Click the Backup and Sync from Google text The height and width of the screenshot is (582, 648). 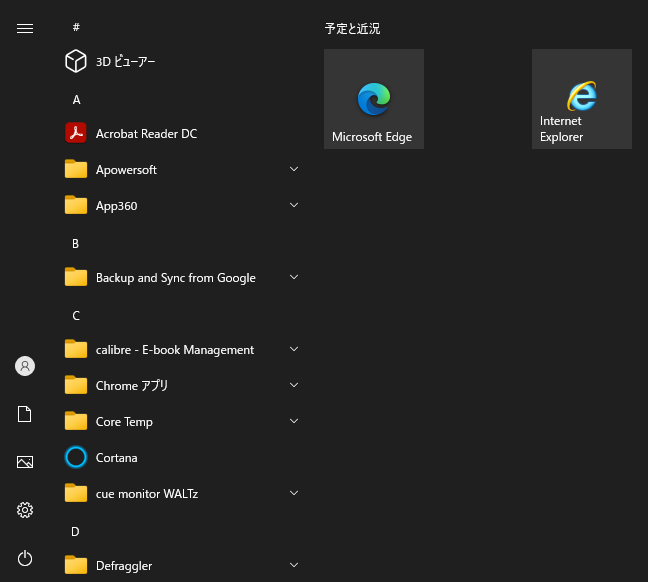(176, 278)
